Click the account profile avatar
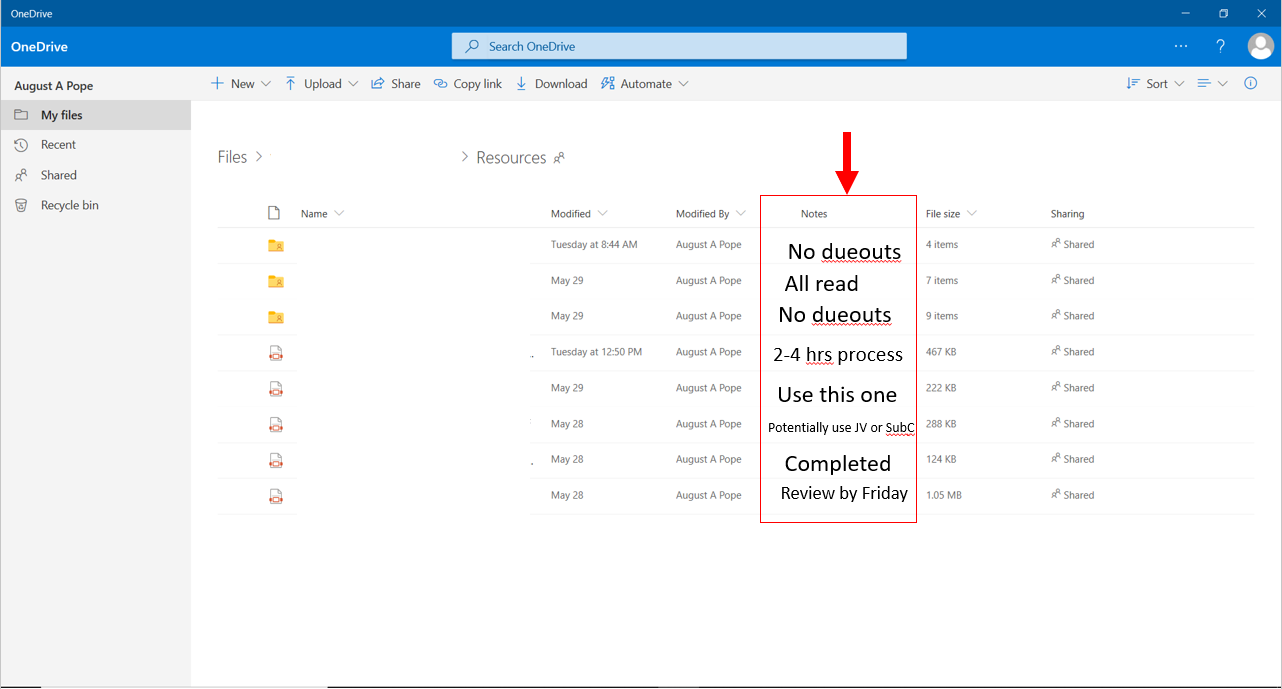This screenshot has height=689, width=1282. [1260, 46]
